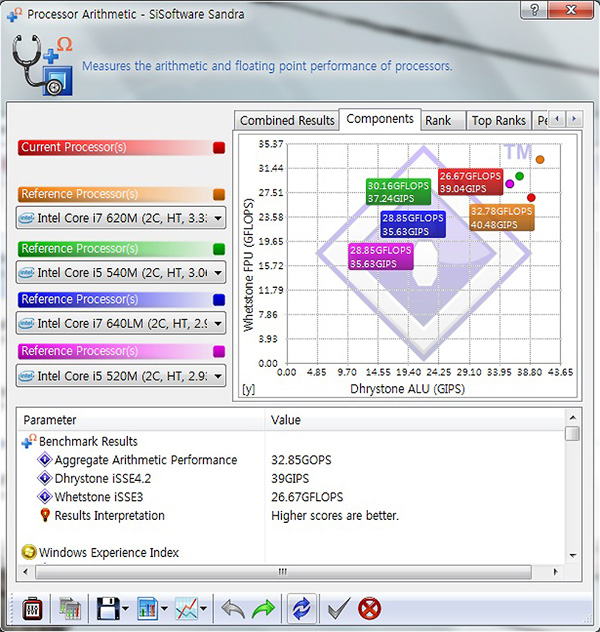
Task: Switch to the Combined Results tab
Action: click(287, 121)
